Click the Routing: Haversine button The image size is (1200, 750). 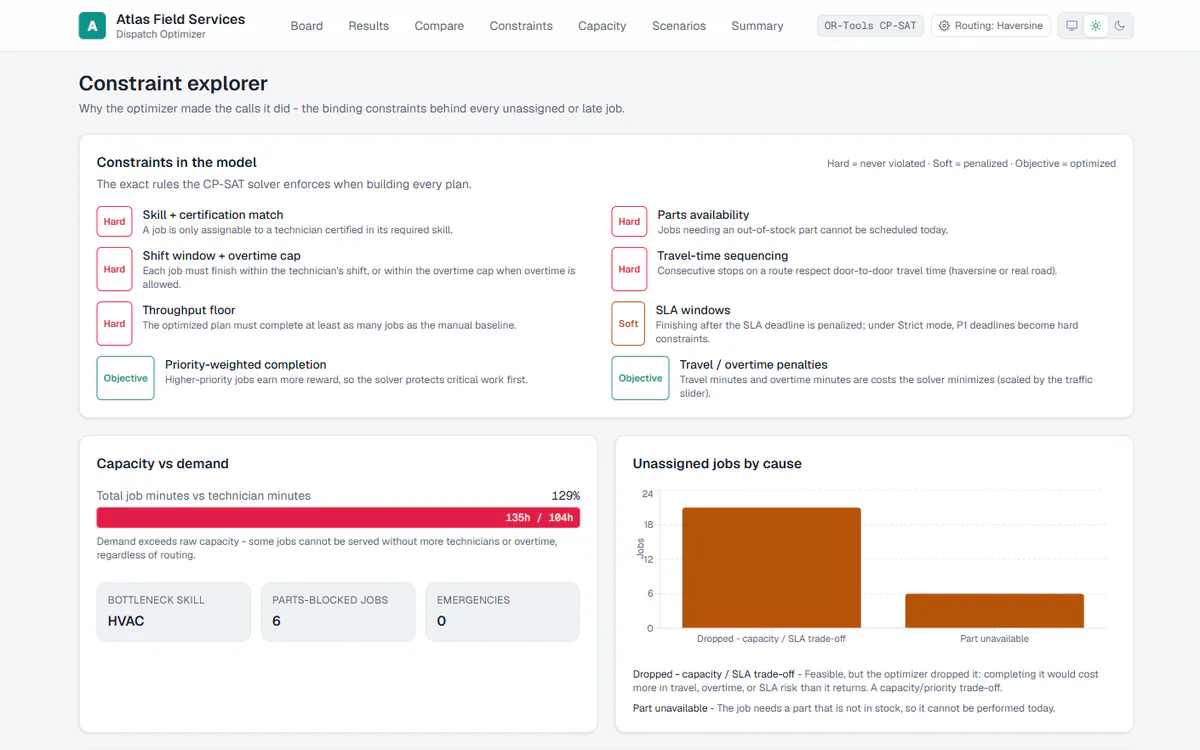click(990, 26)
